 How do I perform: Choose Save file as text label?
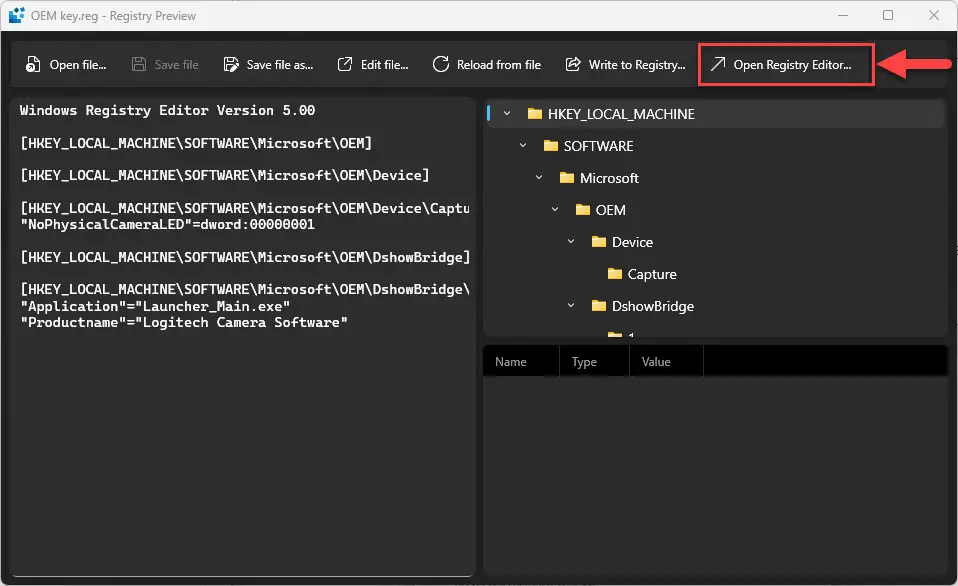tap(280, 65)
